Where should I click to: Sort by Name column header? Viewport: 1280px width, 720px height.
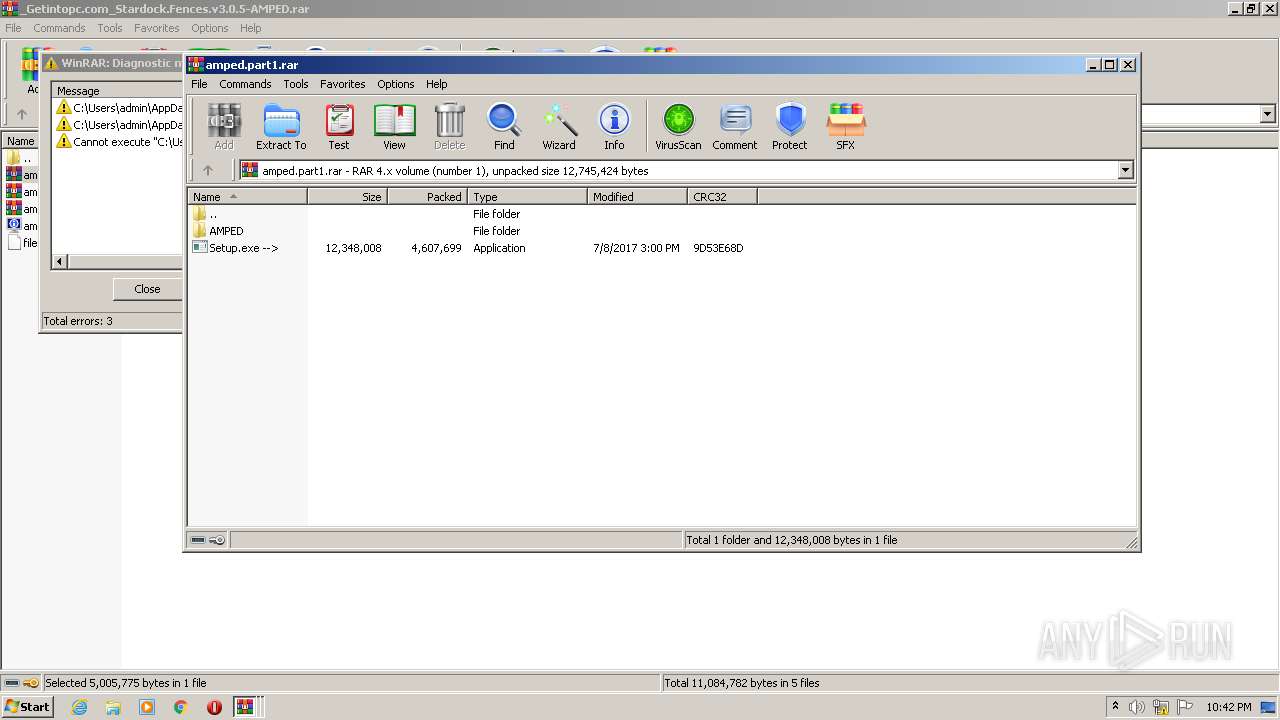[247, 197]
